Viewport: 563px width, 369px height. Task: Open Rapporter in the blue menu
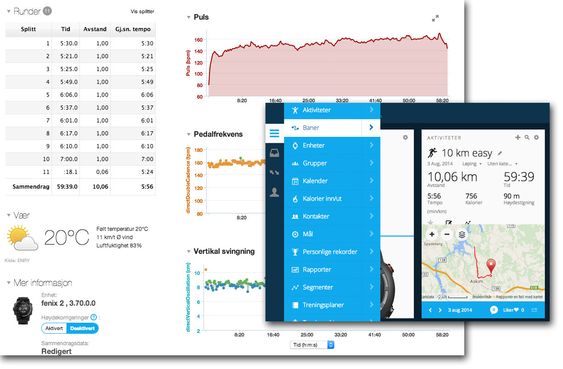332,270
